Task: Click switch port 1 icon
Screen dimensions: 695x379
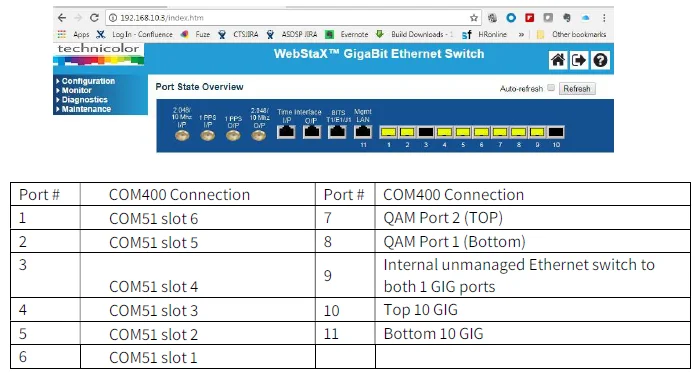Action: coord(389,132)
